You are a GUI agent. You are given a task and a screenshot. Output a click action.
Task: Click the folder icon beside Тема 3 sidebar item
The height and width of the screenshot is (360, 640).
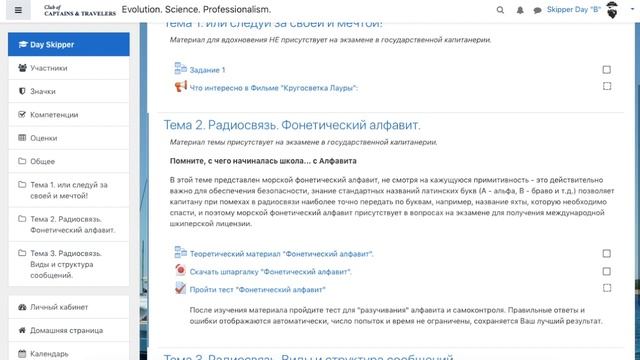[x=22, y=253]
